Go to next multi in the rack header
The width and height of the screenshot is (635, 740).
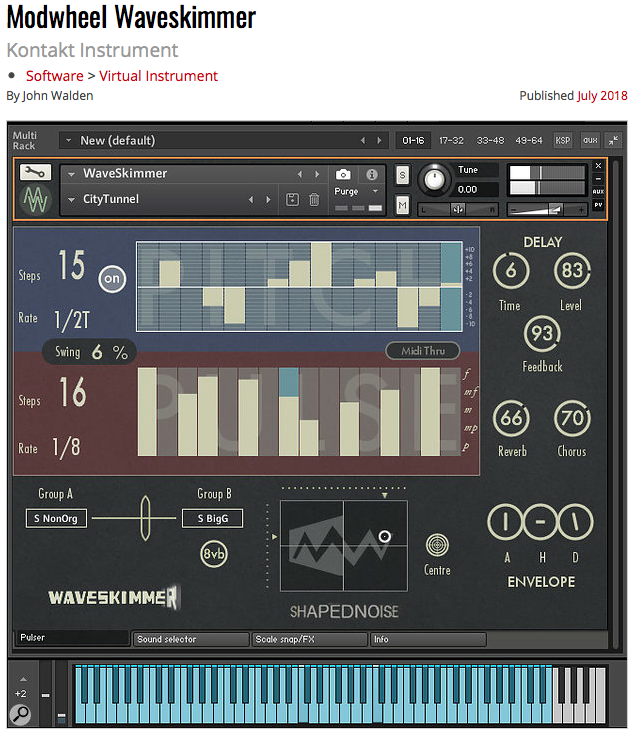coord(379,140)
